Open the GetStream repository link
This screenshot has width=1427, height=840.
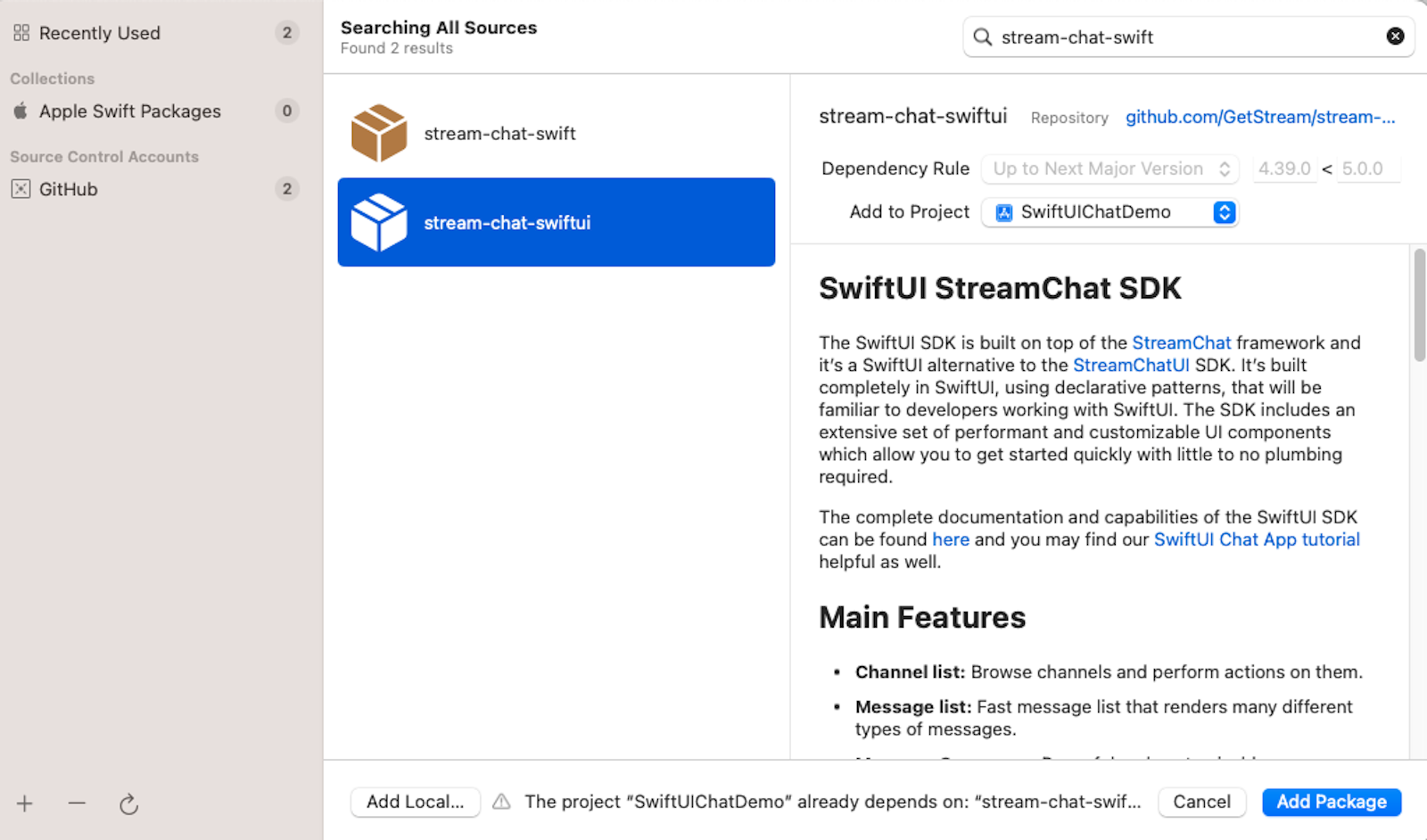[x=1260, y=116]
